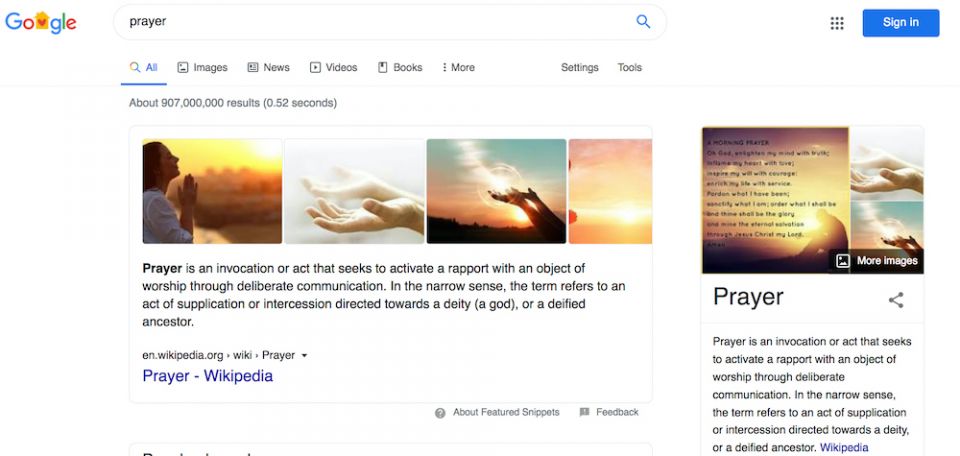The height and width of the screenshot is (456, 960).
Task: Open the Prayer - Wikipedia link
Action: 208,376
